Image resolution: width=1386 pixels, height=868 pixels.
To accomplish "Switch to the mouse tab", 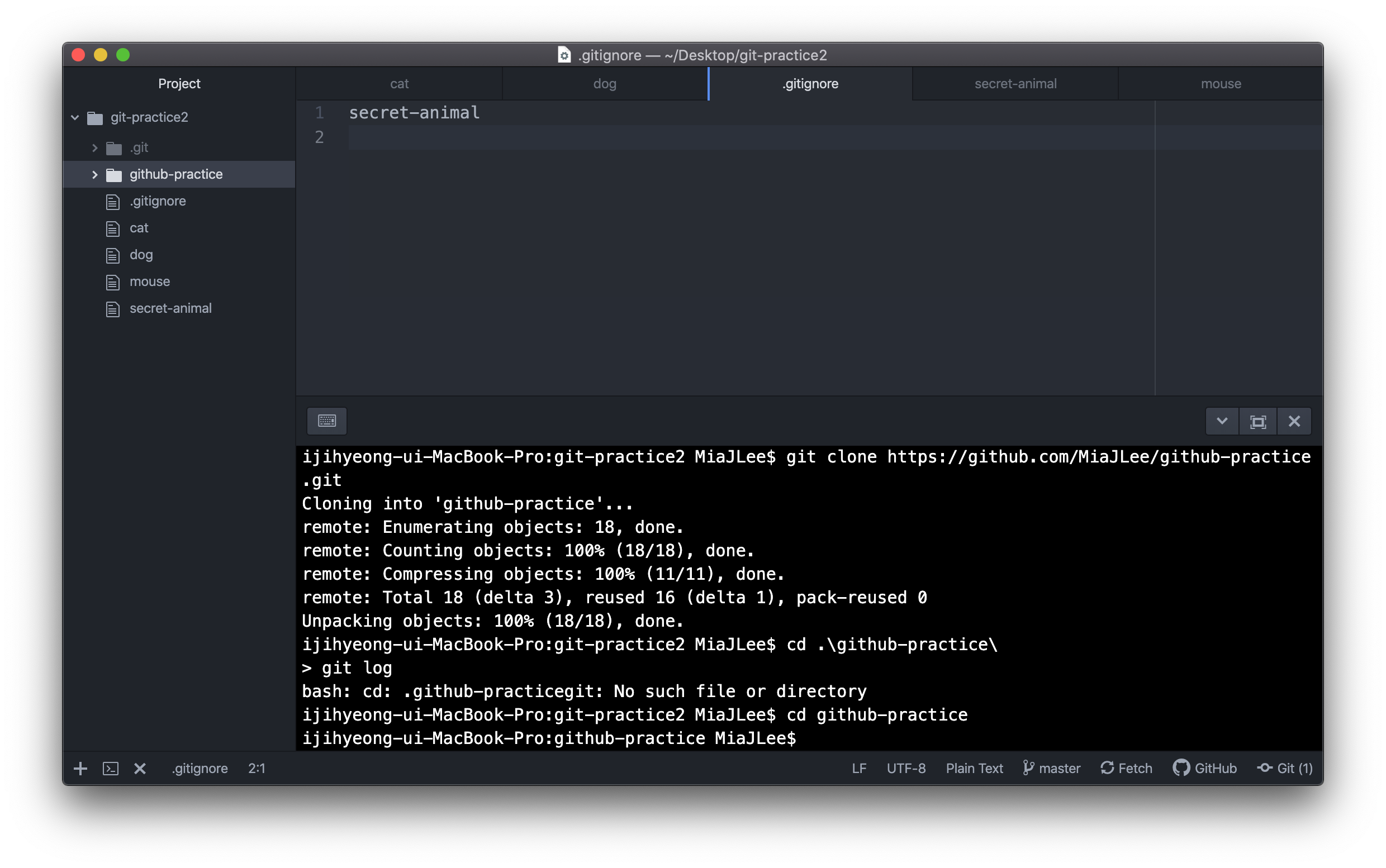I will point(1221,84).
